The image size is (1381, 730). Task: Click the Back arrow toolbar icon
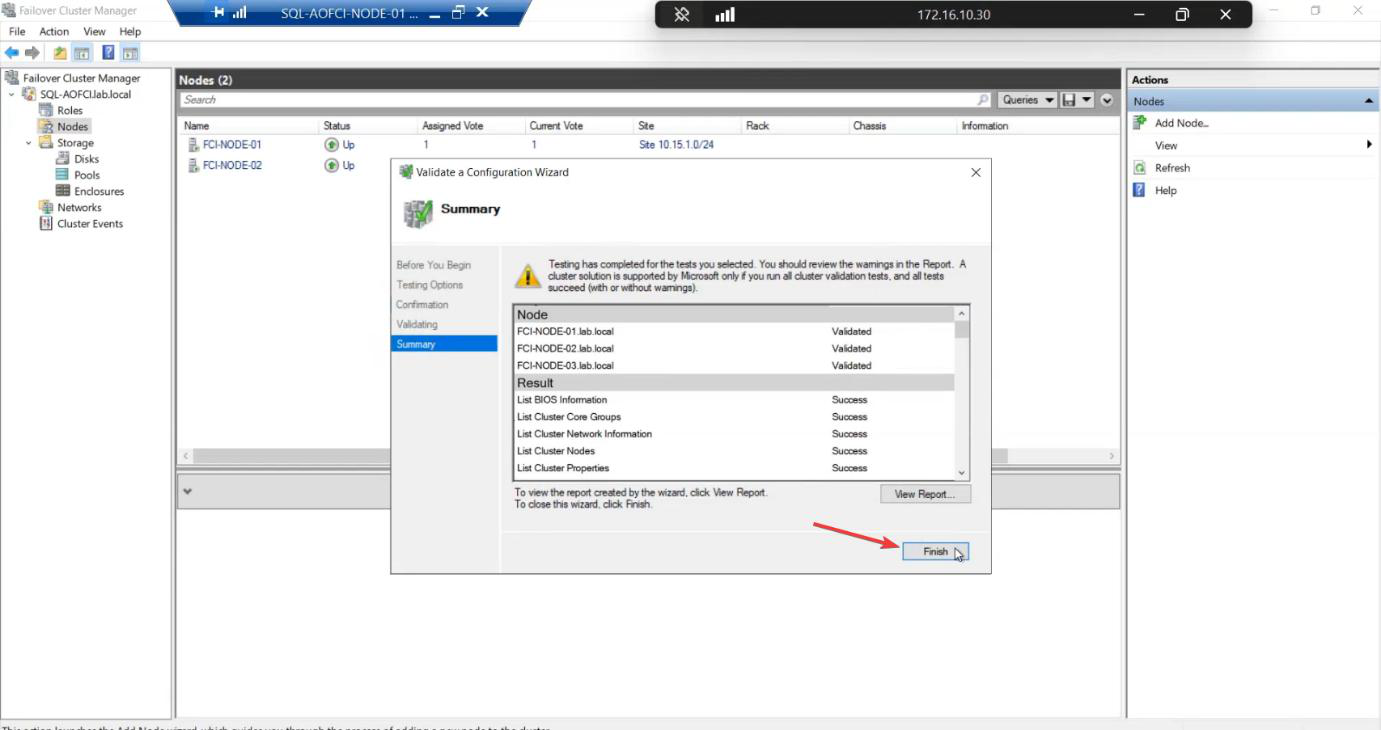[x=12, y=53]
